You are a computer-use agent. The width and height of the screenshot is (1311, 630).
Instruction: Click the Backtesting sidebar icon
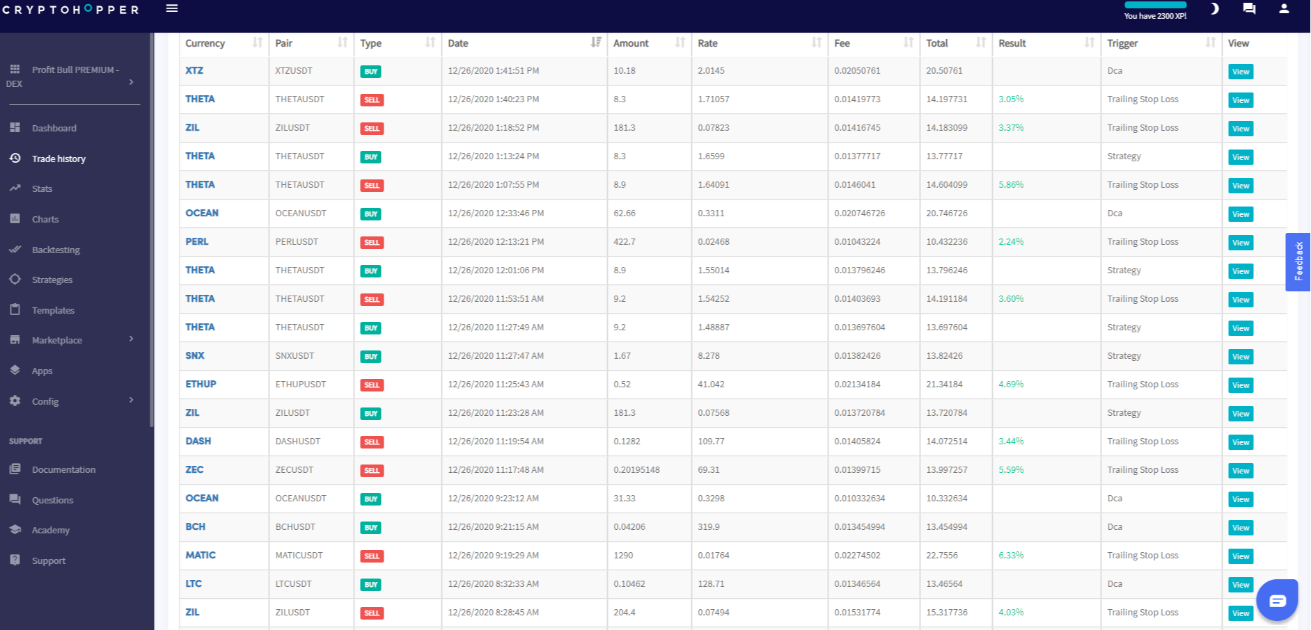click(15, 249)
